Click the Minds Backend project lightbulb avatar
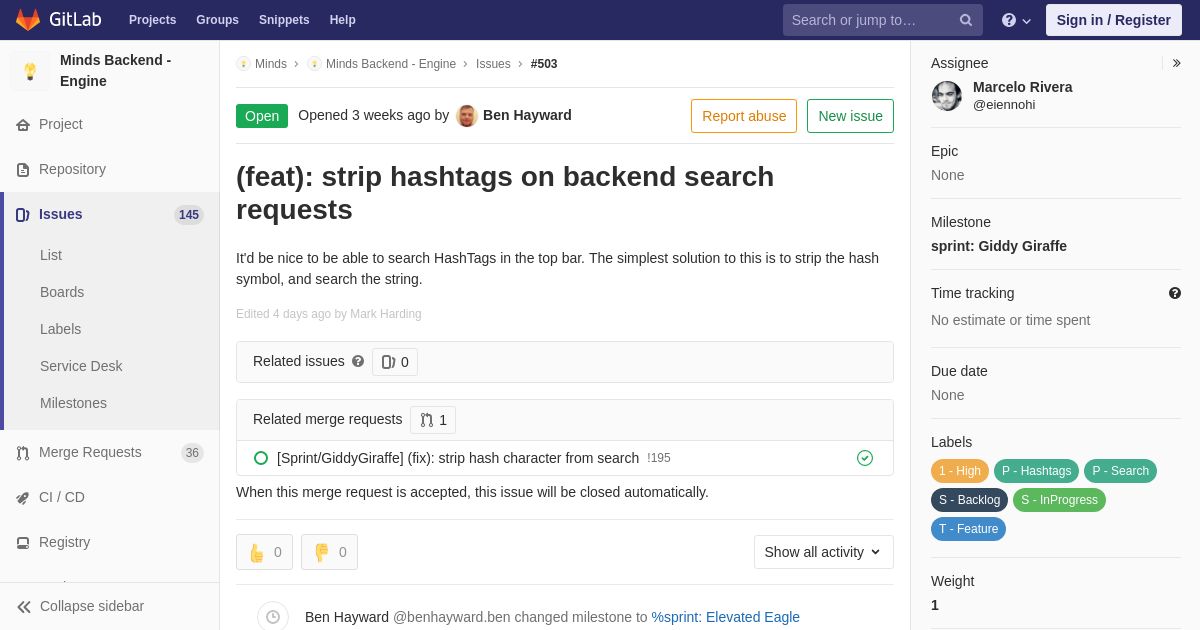 click(30, 71)
